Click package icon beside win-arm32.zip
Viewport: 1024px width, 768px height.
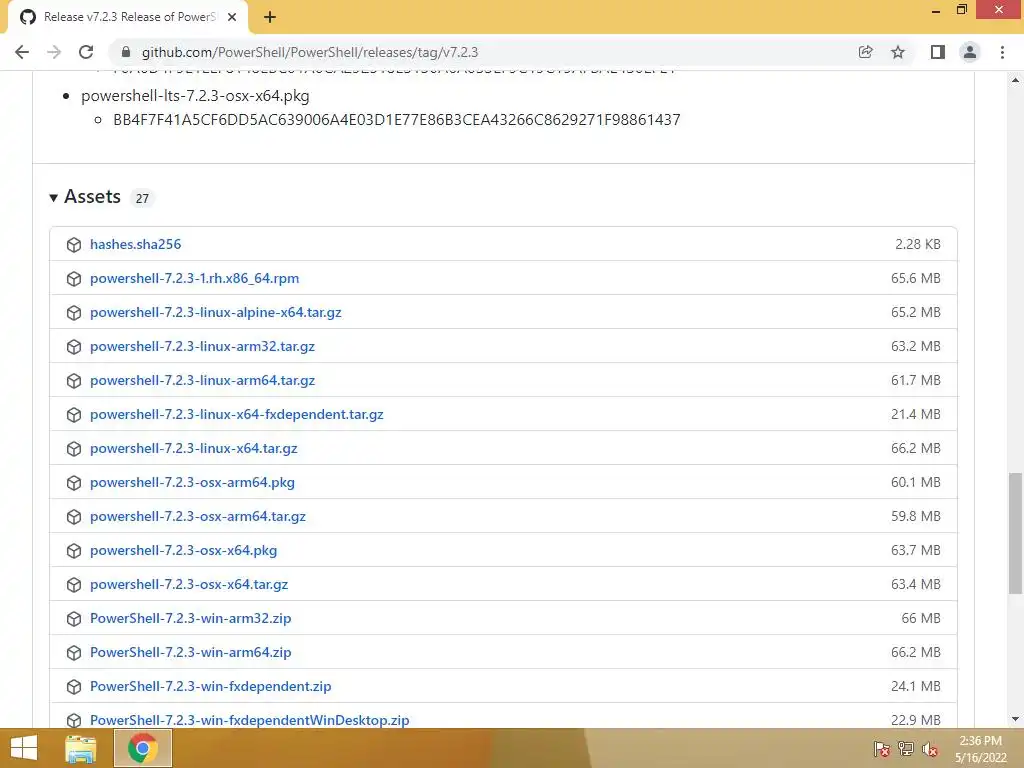[74, 618]
